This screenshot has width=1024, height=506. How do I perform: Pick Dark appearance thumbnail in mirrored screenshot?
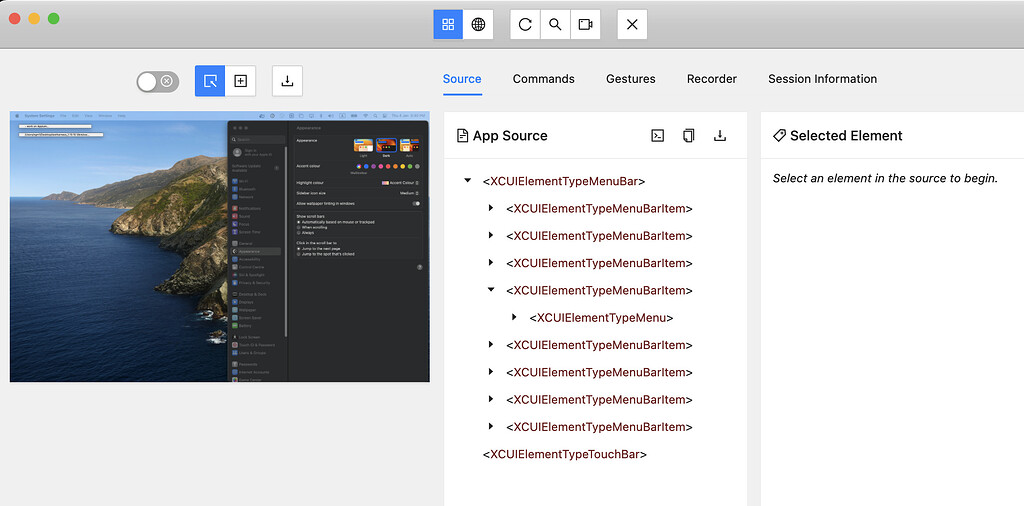tap(387, 146)
